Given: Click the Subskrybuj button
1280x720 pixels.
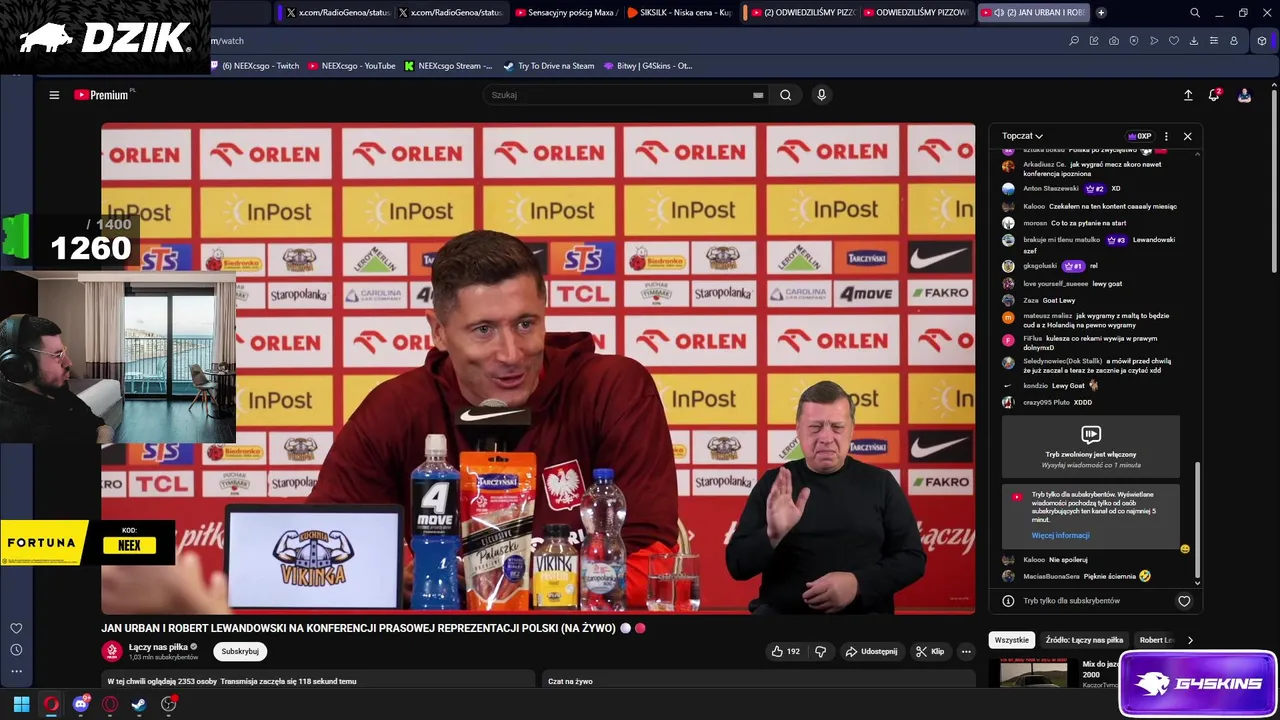Looking at the screenshot, I should tap(240, 651).
